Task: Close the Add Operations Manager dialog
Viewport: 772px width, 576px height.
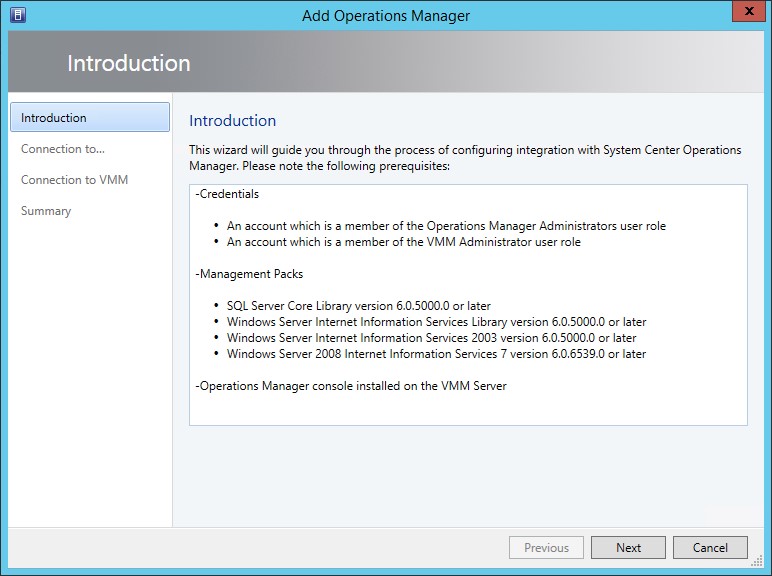Action: tap(749, 11)
